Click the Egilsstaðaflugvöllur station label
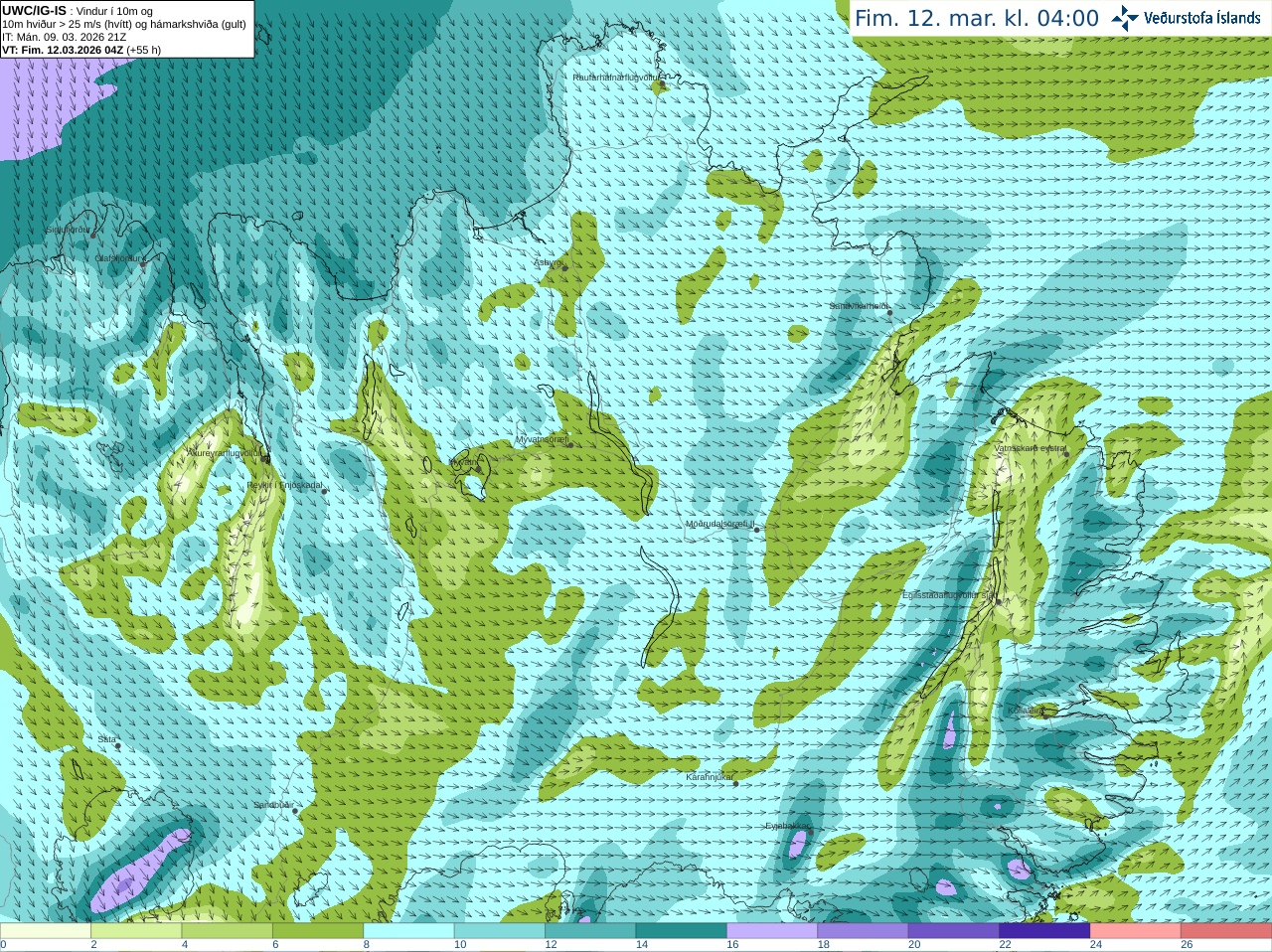 pyautogui.click(x=949, y=594)
